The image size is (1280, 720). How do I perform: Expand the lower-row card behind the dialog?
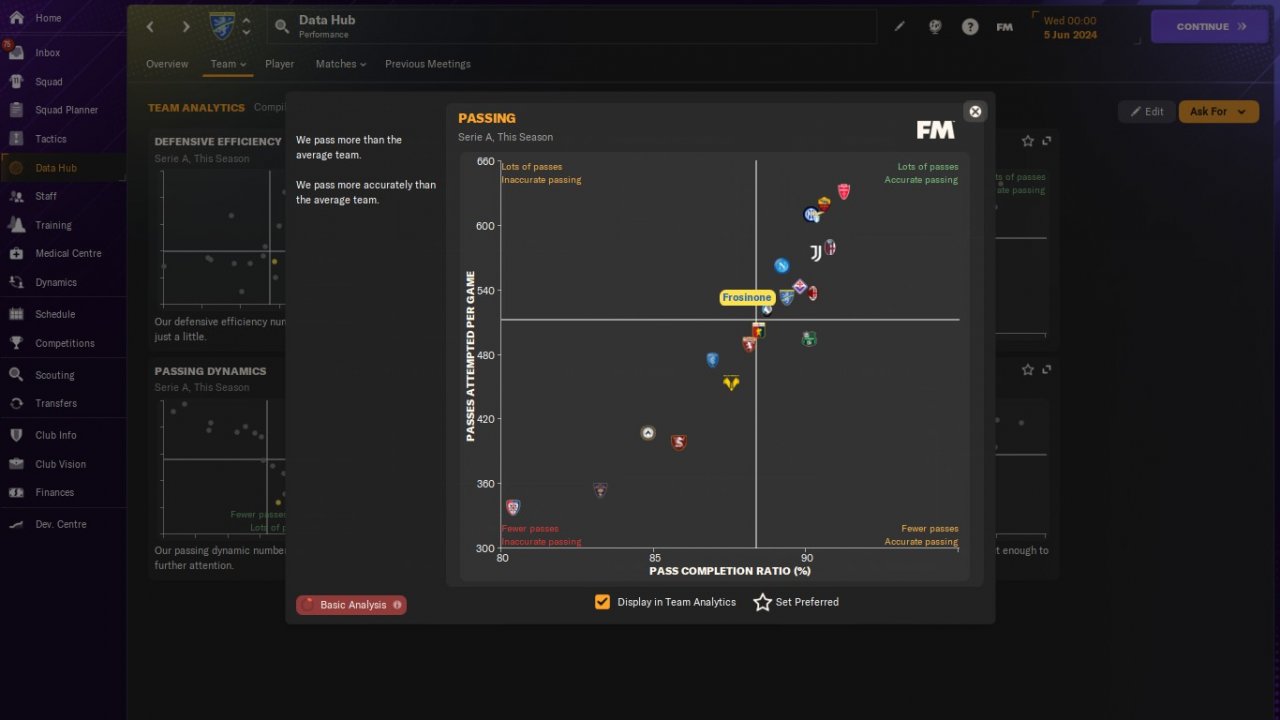tap(1047, 369)
